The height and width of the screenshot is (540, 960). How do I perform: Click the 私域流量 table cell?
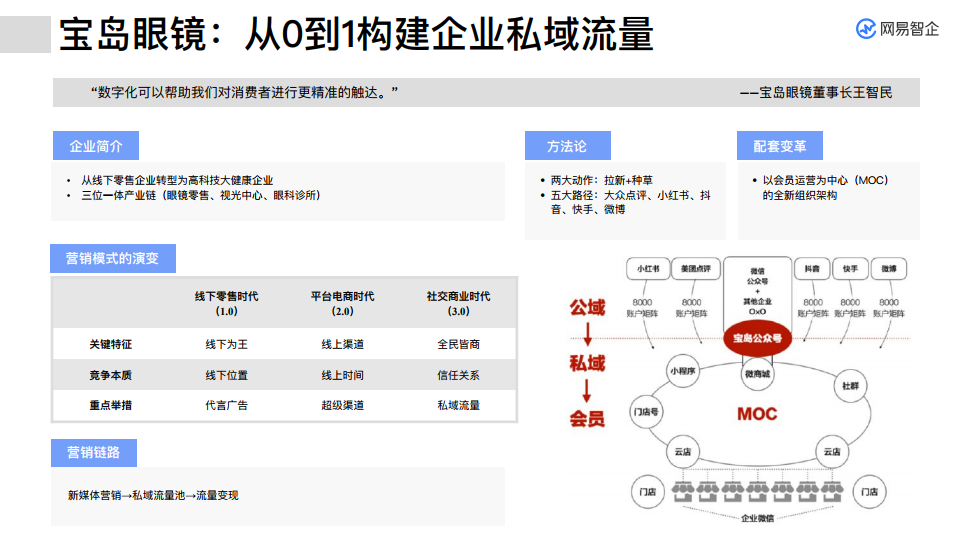[x=458, y=405]
